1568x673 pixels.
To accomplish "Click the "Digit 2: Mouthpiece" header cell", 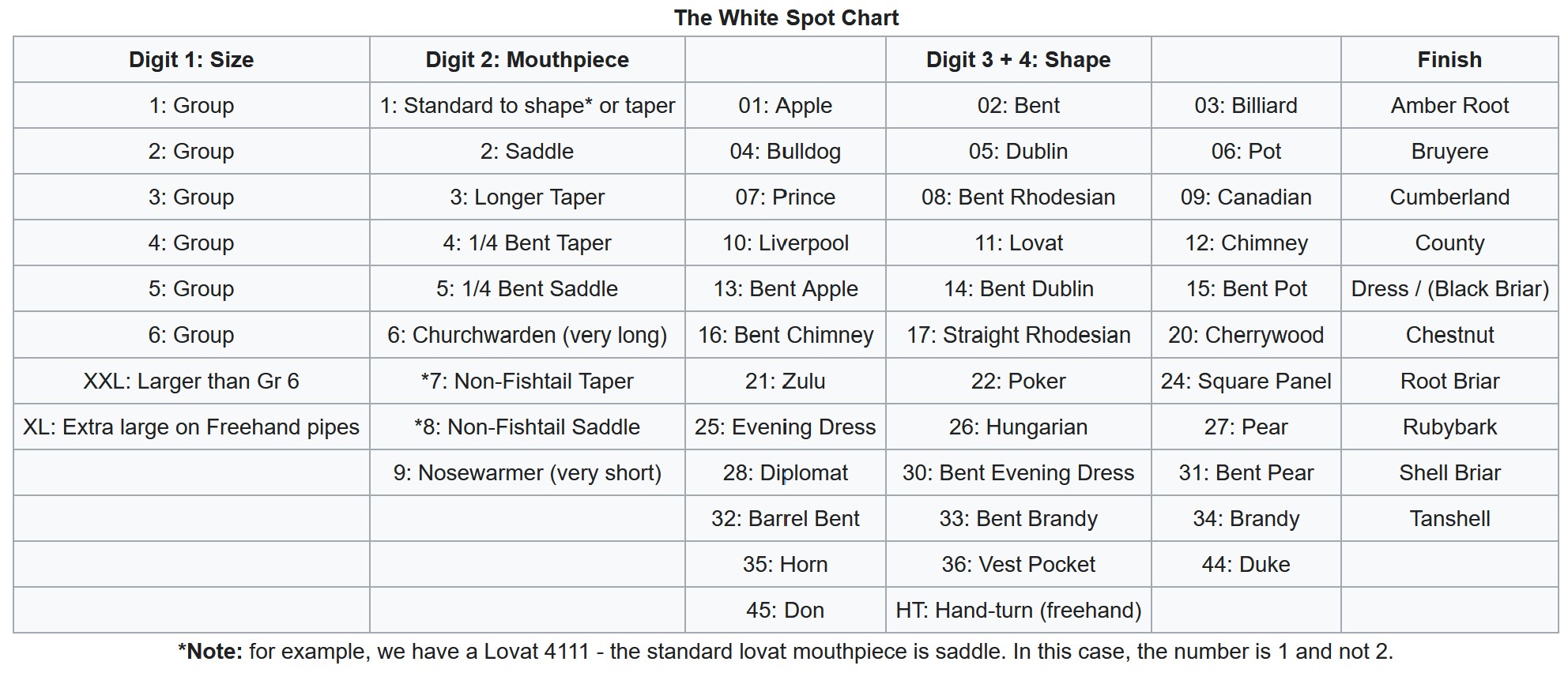I will (x=527, y=60).
